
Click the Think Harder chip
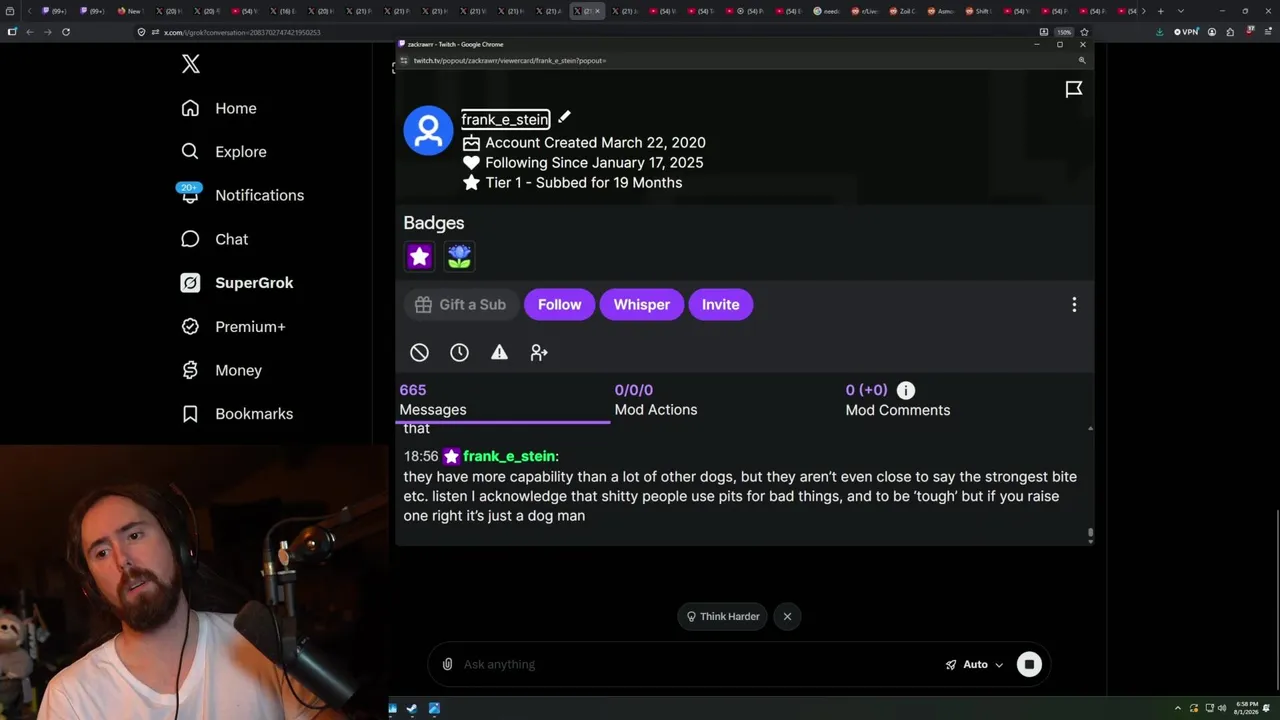click(x=723, y=617)
